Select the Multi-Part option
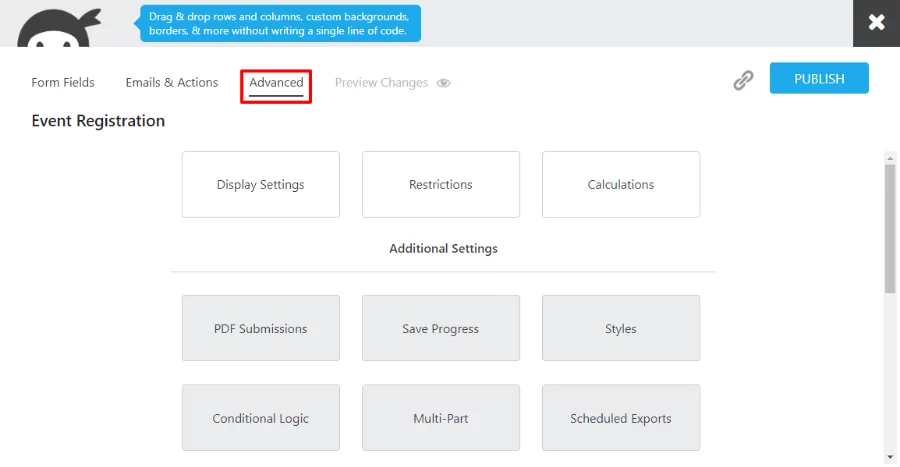This screenshot has height=467, width=900. [441, 419]
